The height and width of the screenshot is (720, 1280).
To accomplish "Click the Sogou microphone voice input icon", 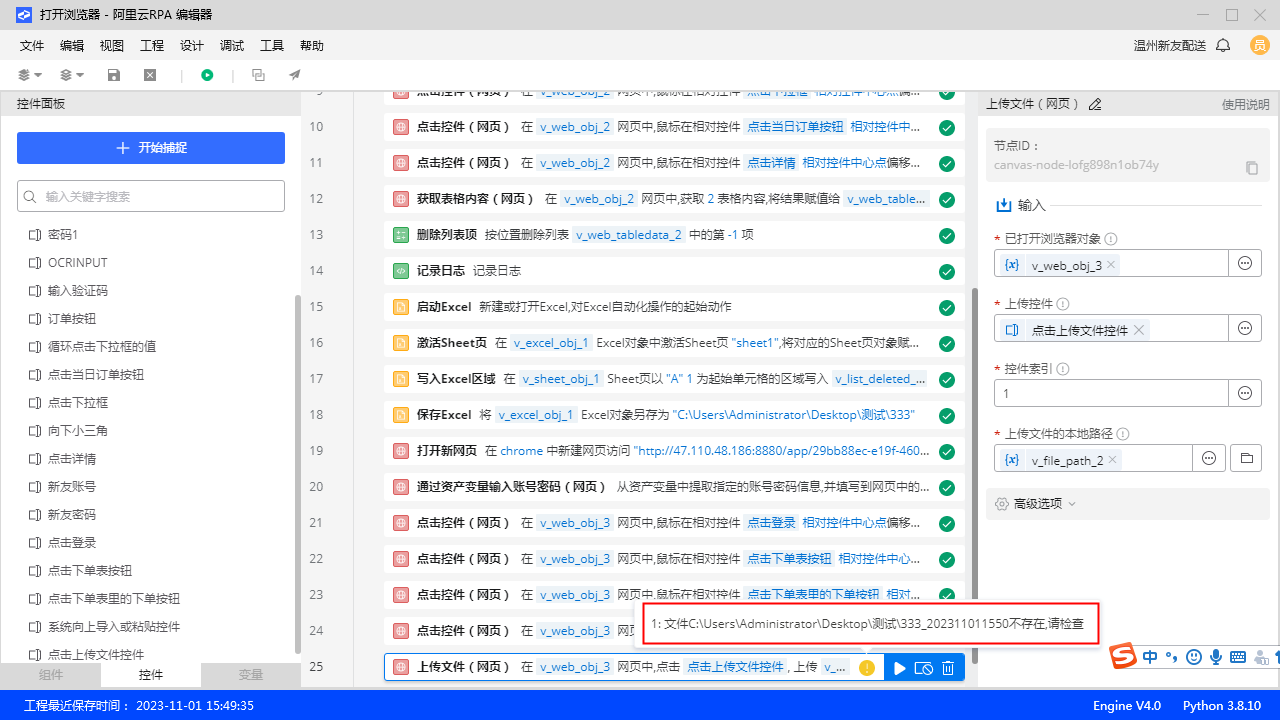I will click(1215, 657).
